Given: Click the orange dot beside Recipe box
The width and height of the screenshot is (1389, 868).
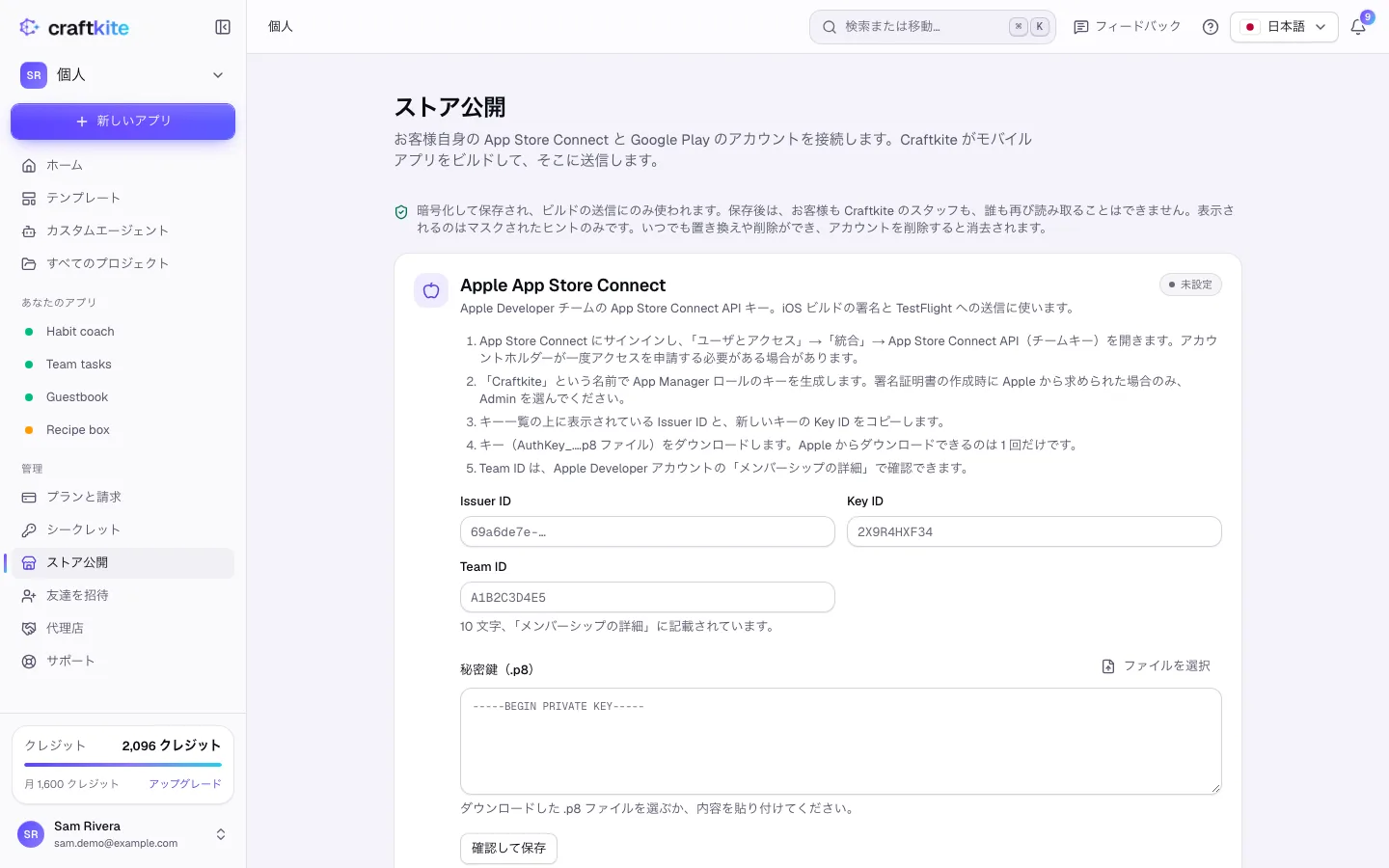Looking at the screenshot, I should click(x=29, y=430).
